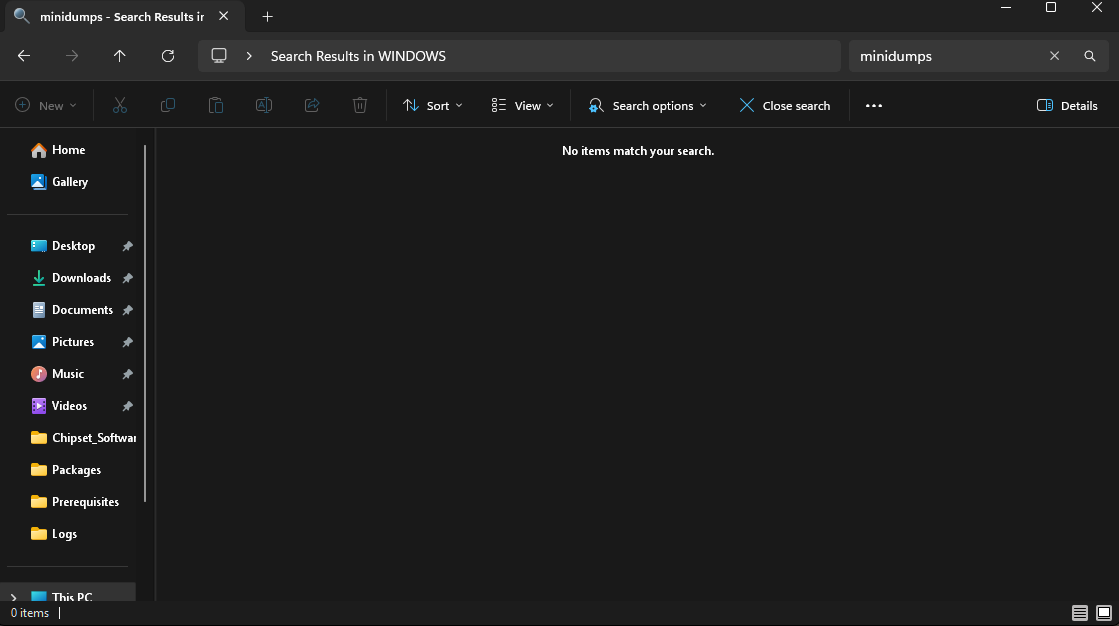This screenshot has width=1119, height=626.
Task: Click the Rename icon
Action: coord(264,106)
